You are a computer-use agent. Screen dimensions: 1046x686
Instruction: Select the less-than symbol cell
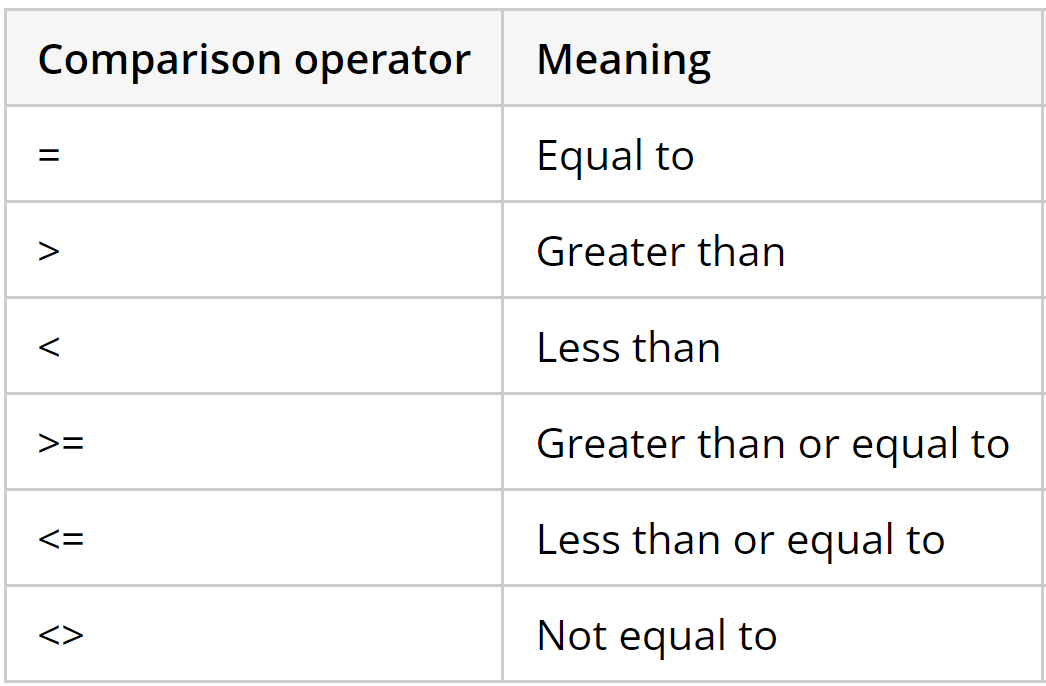tap(49, 348)
